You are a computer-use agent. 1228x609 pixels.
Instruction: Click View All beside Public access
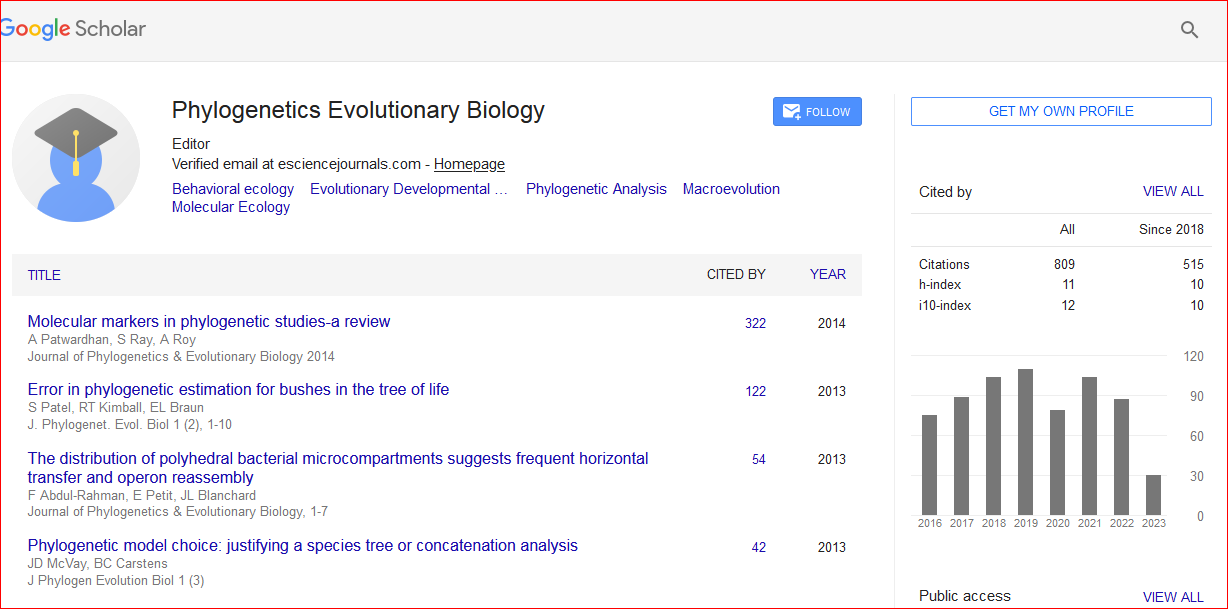tap(1173, 597)
